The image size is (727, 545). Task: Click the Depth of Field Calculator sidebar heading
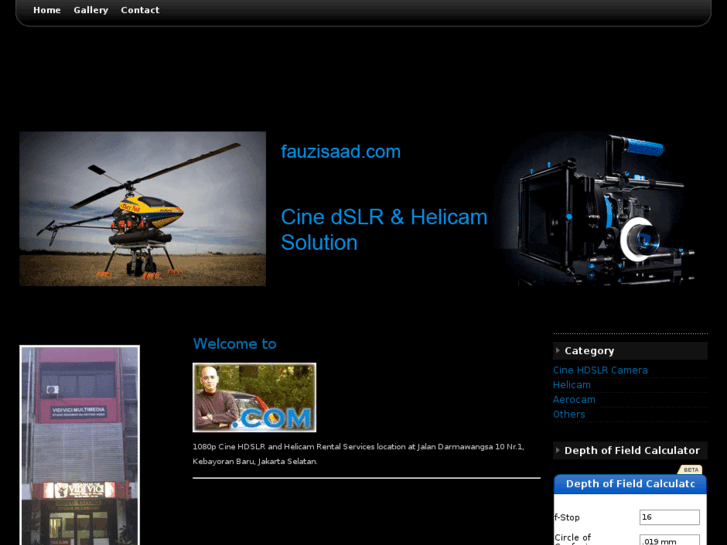click(x=632, y=450)
